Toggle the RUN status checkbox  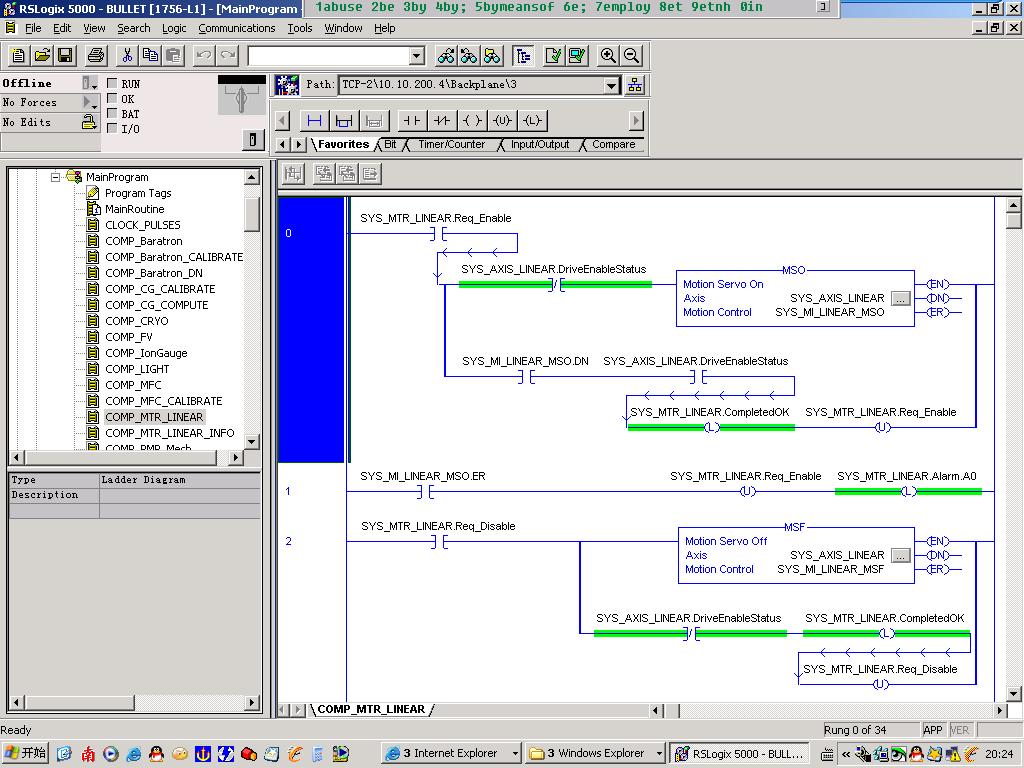click(x=112, y=84)
